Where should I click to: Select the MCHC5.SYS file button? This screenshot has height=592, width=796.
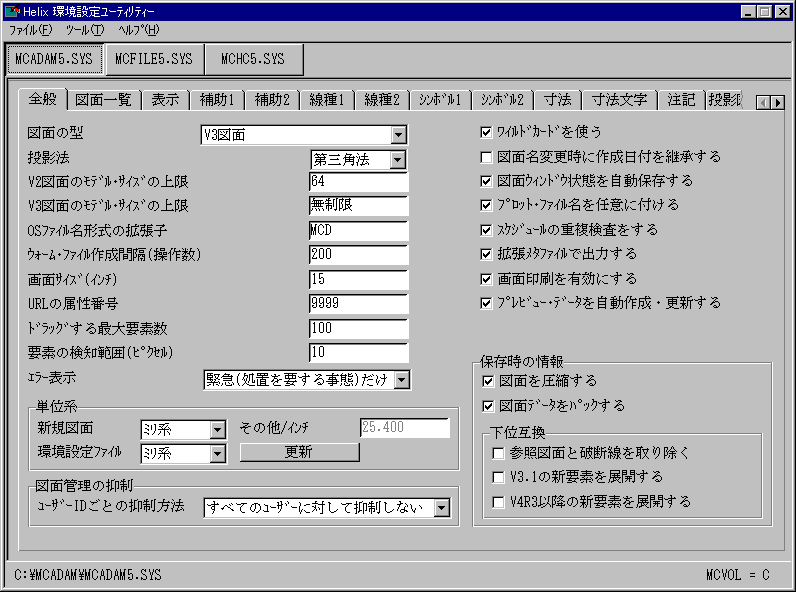coord(253,59)
